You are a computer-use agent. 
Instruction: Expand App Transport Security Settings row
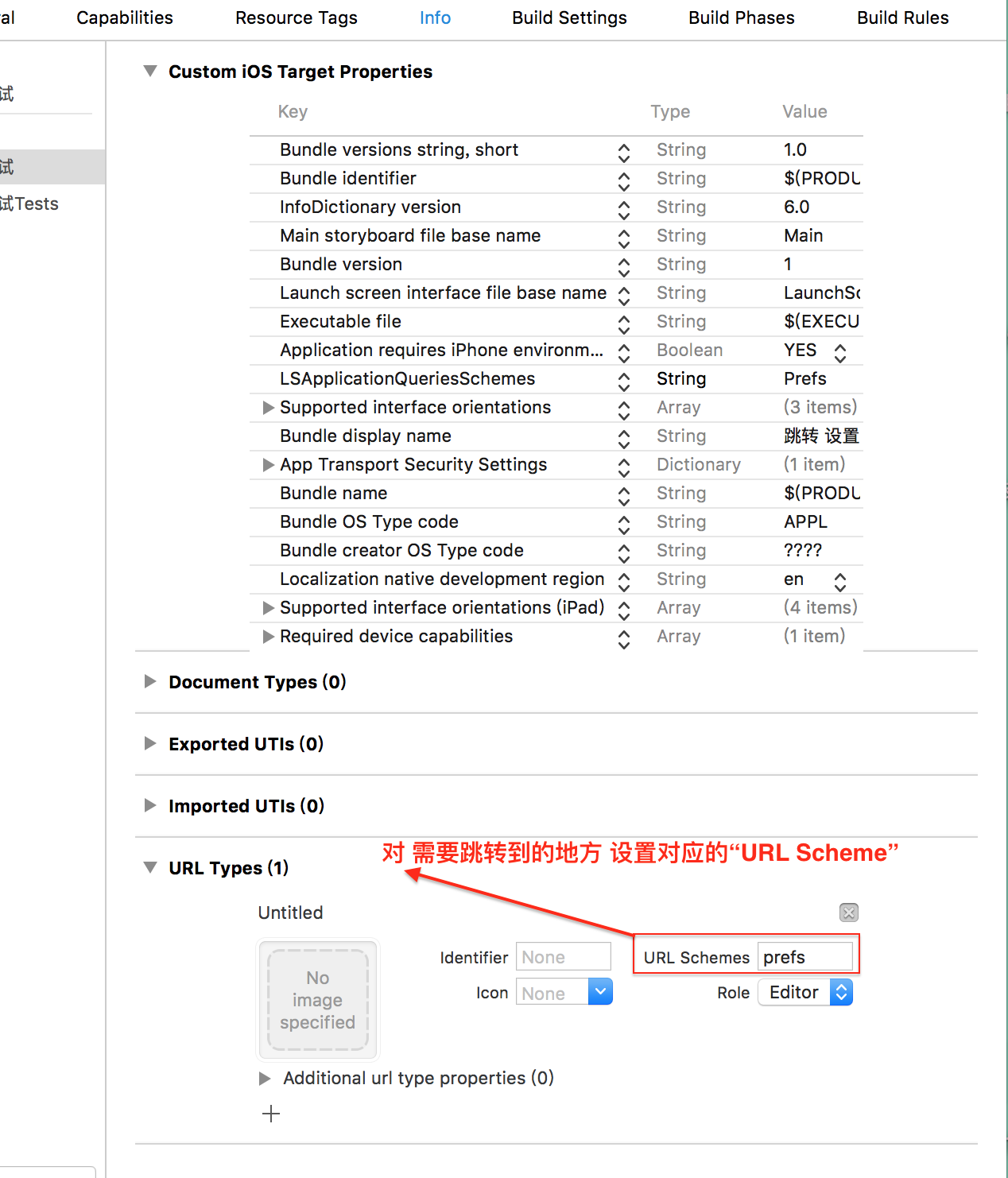click(269, 465)
